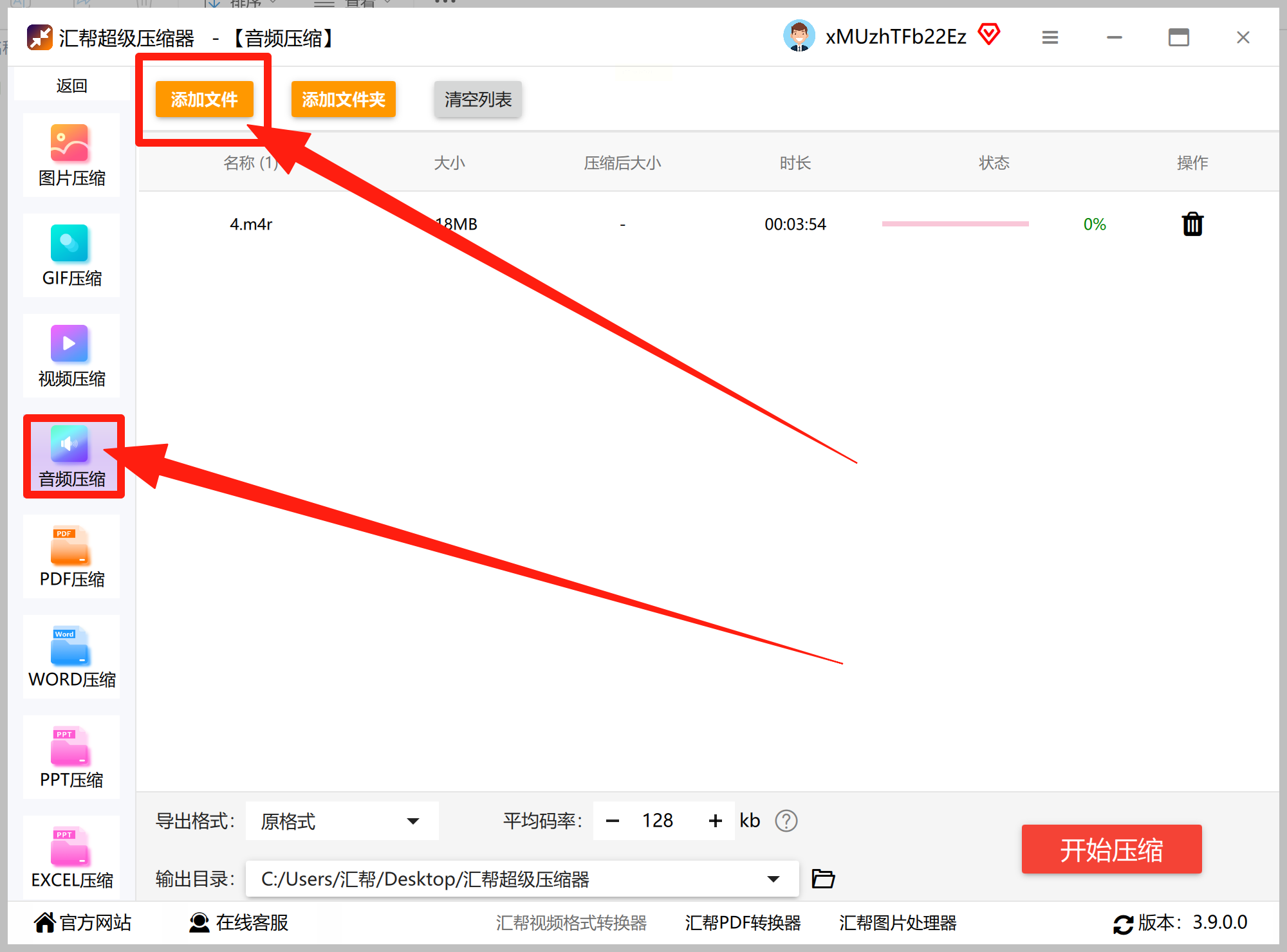
Task: Open the PDF压缩 tool
Action: pyautogui.click(x=71, y=557)
